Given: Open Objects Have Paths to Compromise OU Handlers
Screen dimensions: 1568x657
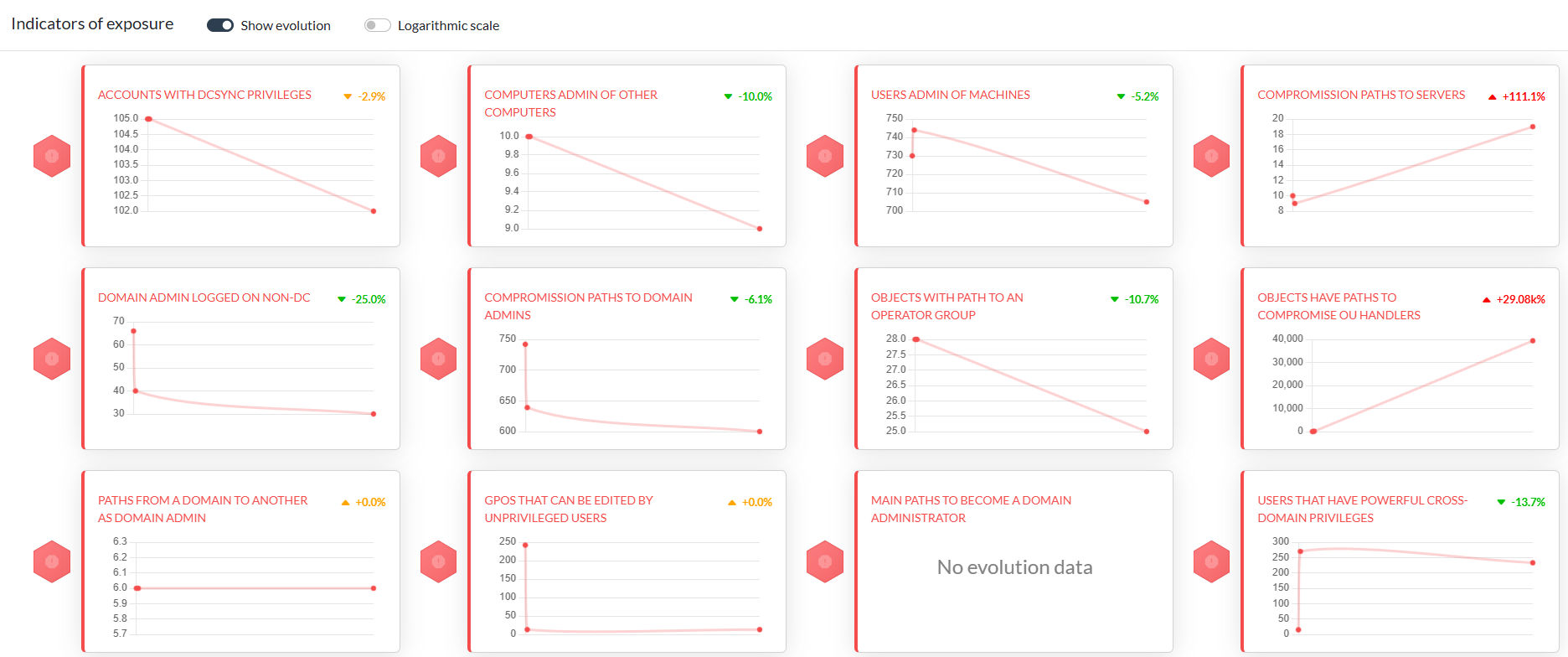Looking at the screenshot, I should click(1338, 306).
